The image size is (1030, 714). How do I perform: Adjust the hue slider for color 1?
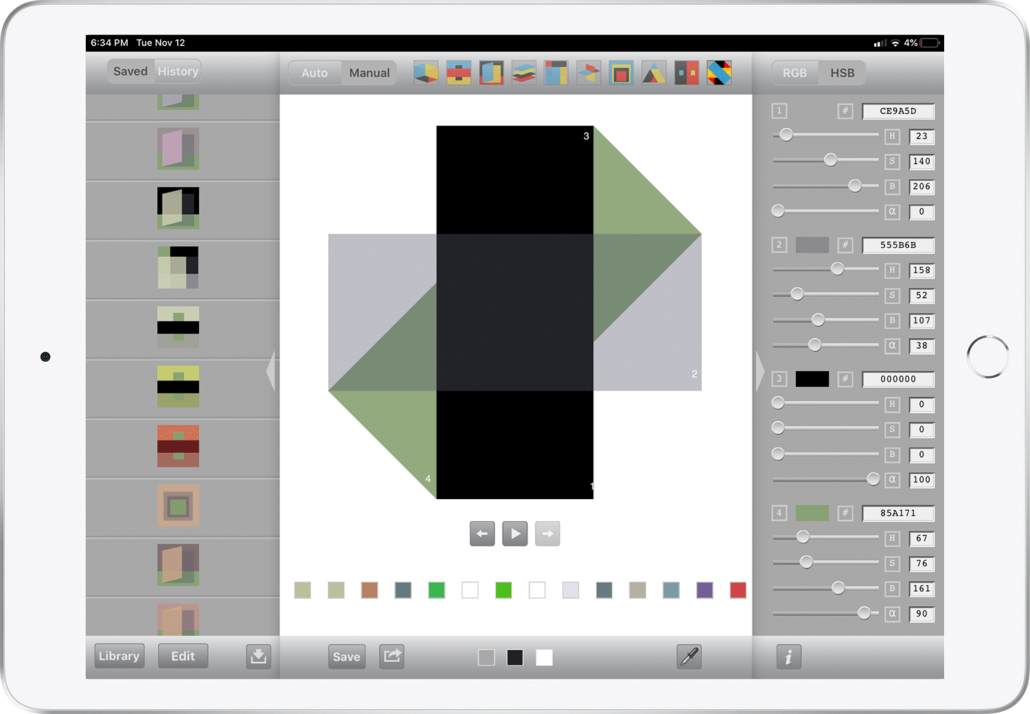tap(825, 135)
